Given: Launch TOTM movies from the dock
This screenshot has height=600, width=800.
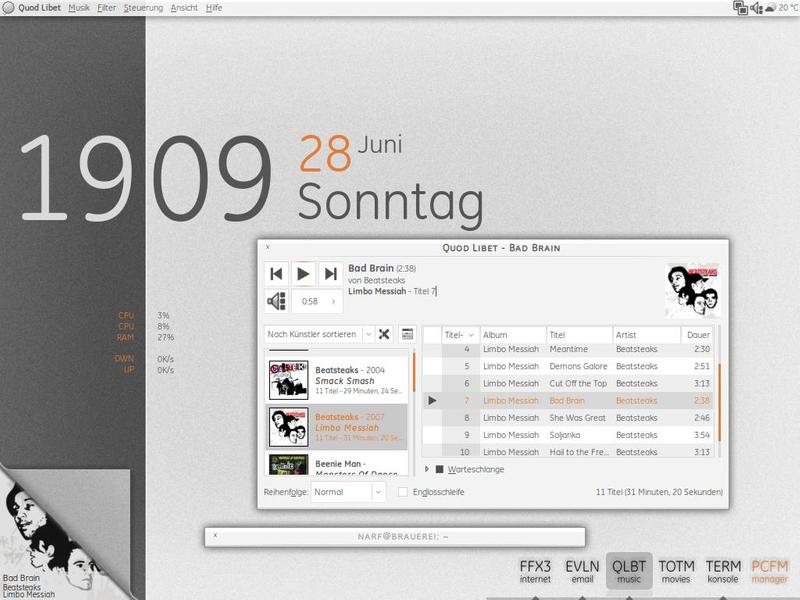Looking at the screenshot, I should tap(676, 571).
